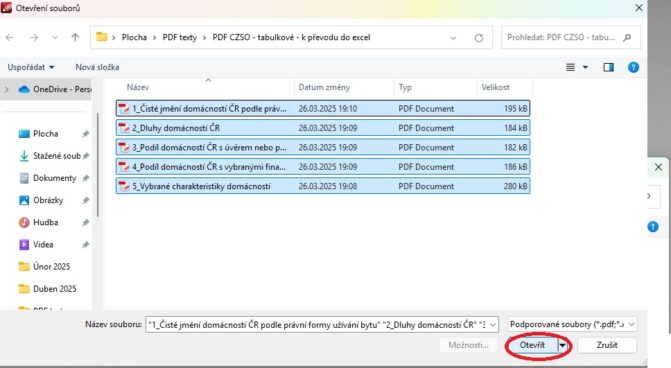Unpin Plocha using its pin icon
The width and height of the screenshot is (671, 368).
point(86,134)
